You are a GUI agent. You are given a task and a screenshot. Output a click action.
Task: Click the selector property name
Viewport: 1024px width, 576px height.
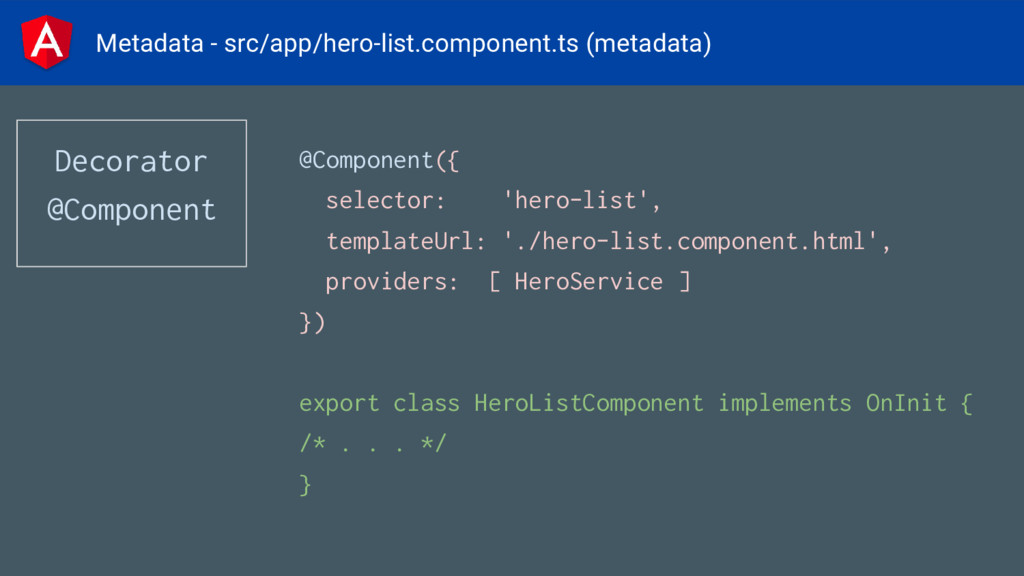click(x=385, y=200)
